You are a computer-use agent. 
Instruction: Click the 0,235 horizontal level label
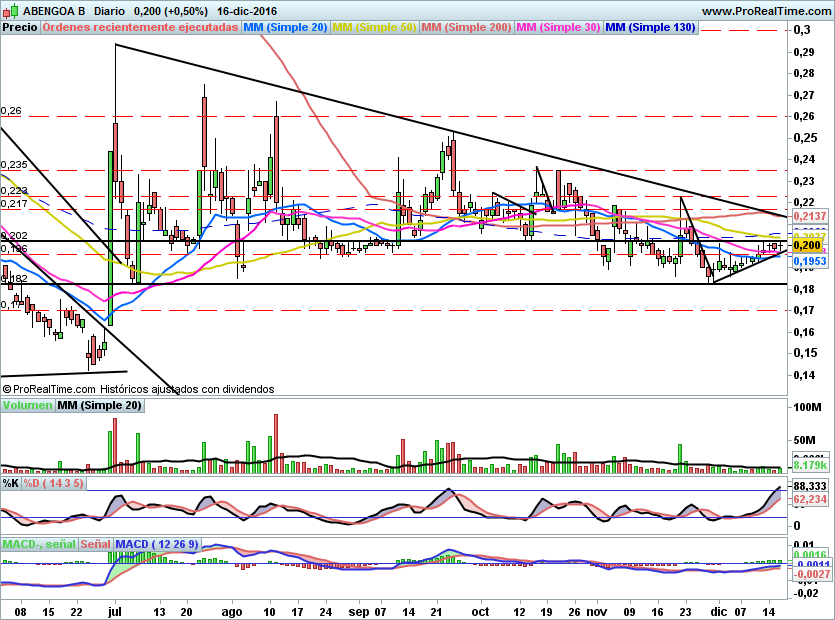point(14,165)
